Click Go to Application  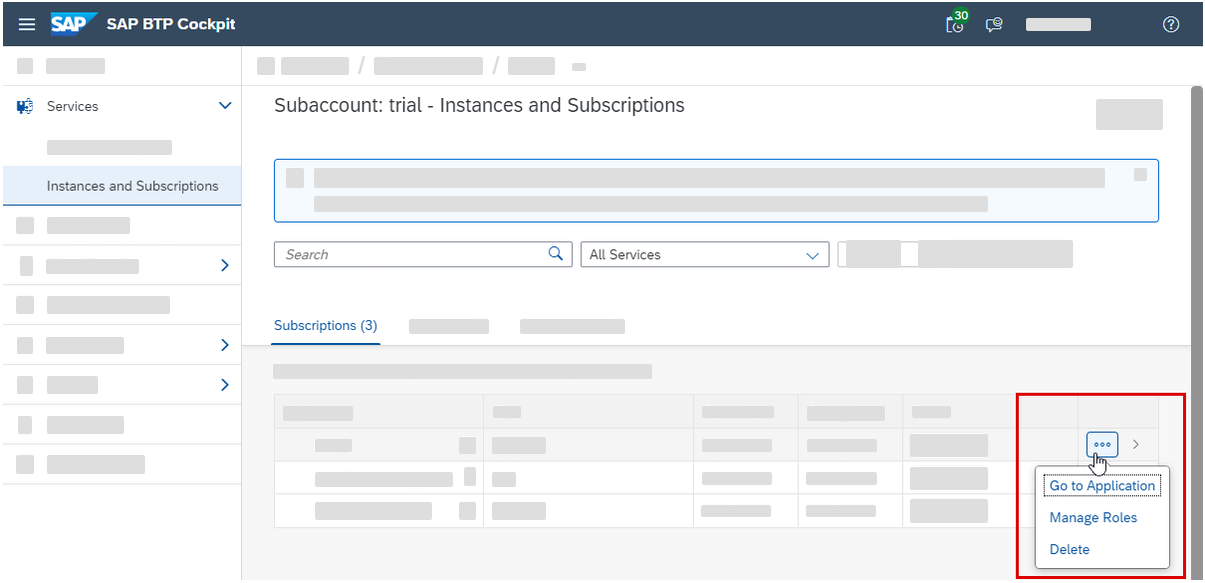(x=1102, y=485)
